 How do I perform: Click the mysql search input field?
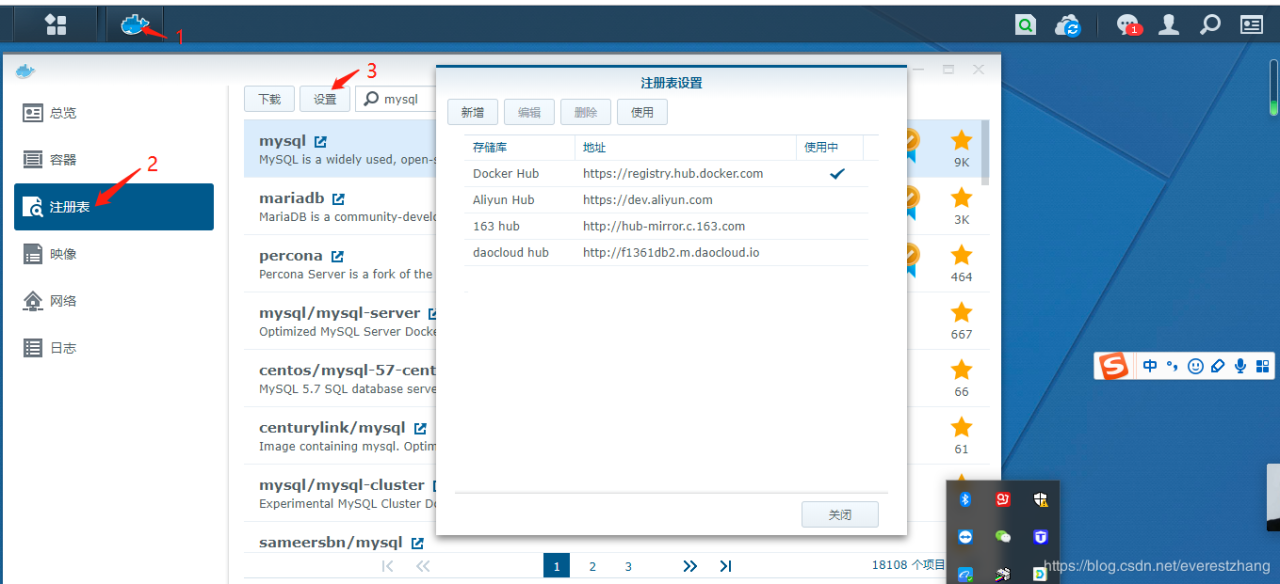[396, 99]
